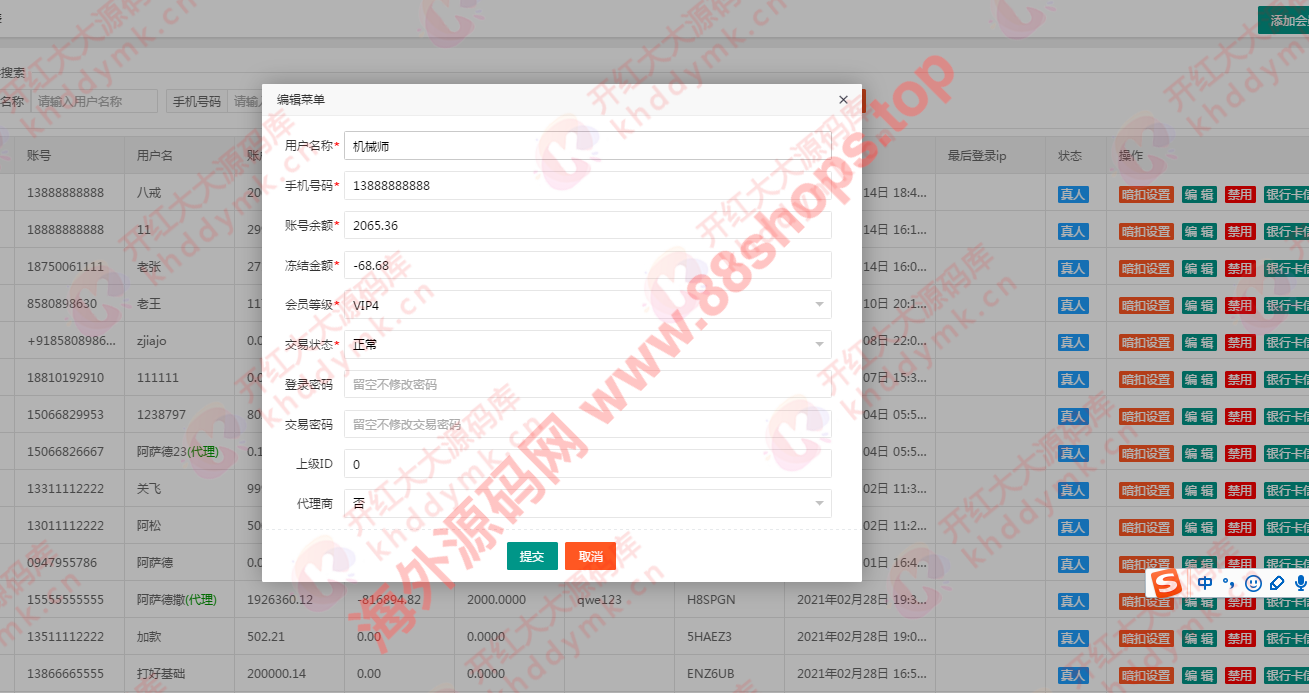Viewport: 1309px width, 693px height.
Task: Close the 编辑菜单 dialog with X
Action: (x=843, y=100)
